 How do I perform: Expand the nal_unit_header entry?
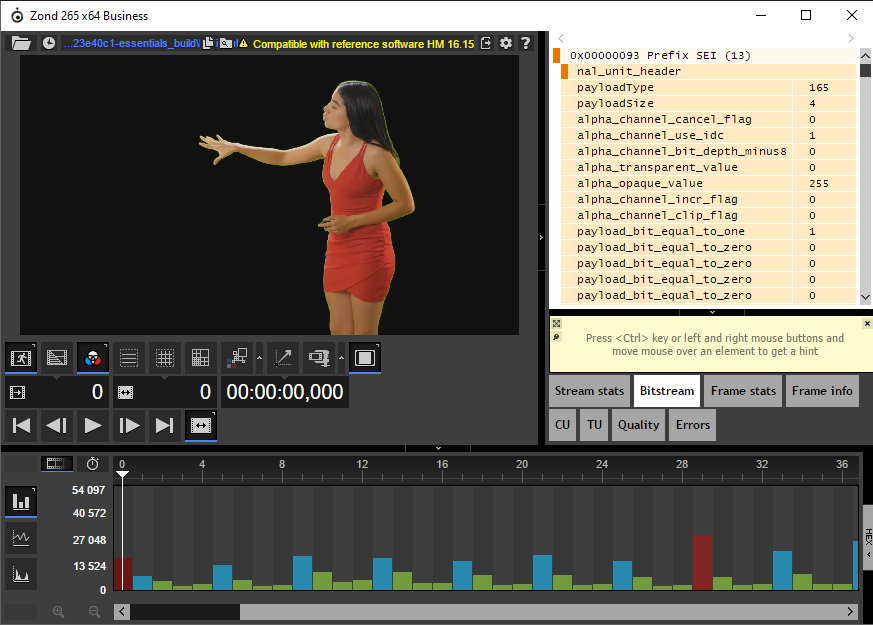pos(564,71)
